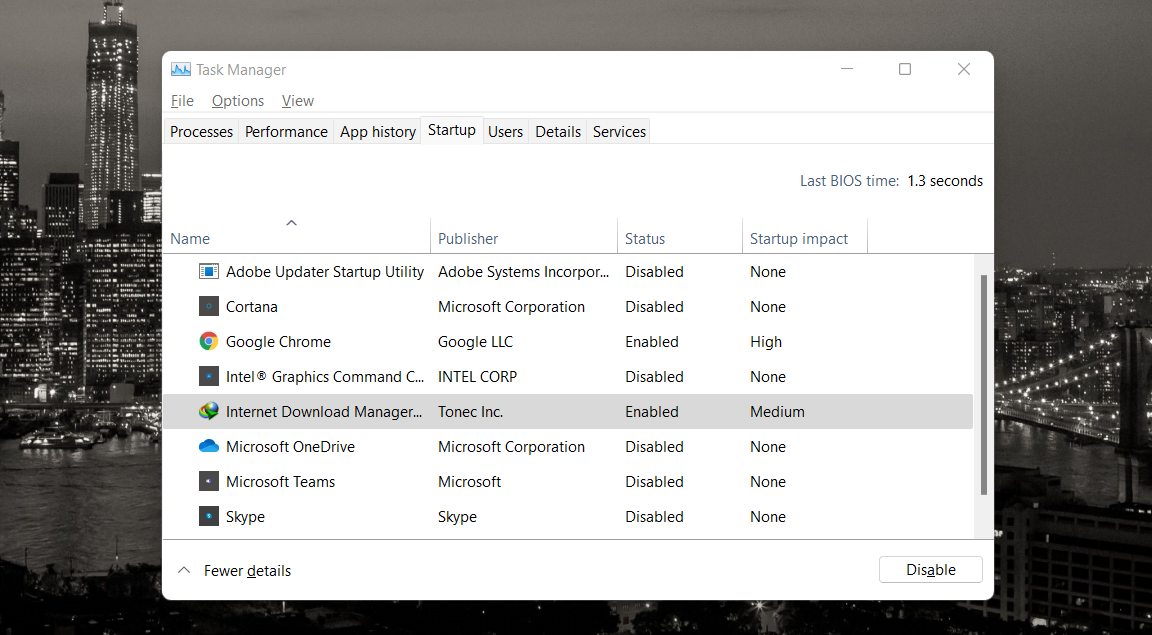Viewport: 1152px width, 635px height.
Task: Click Google Chrome's Enabled status
Action: pos(652,342)
